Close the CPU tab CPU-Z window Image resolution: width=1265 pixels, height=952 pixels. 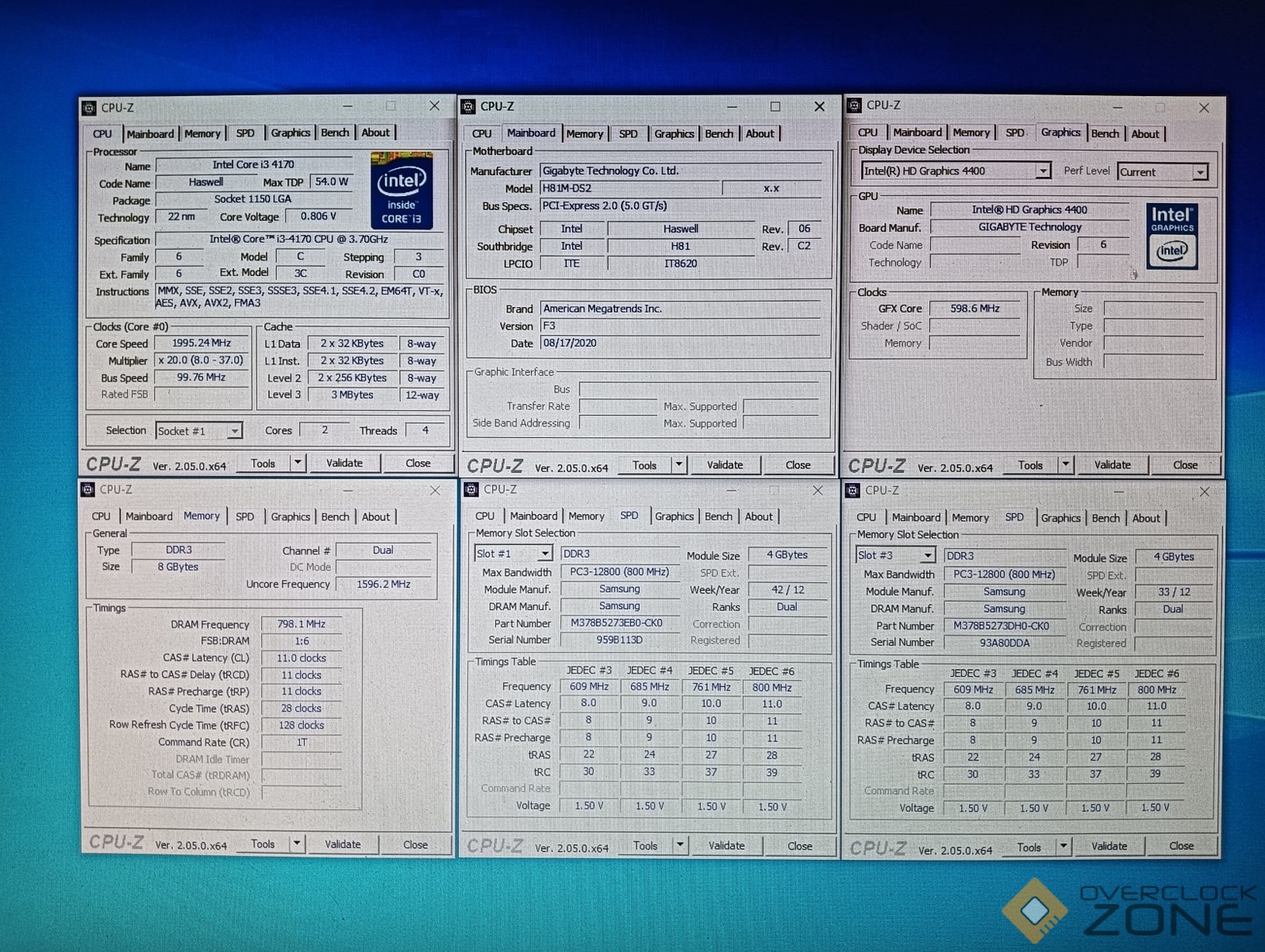click(x=434, y=106)
